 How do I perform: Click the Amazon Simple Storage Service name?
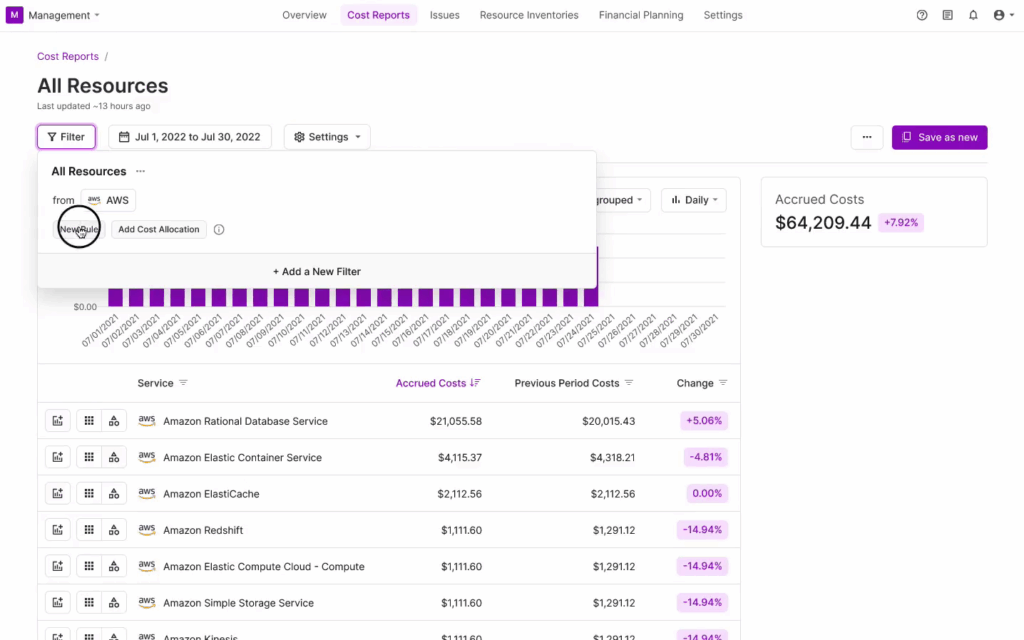(238, 603)
